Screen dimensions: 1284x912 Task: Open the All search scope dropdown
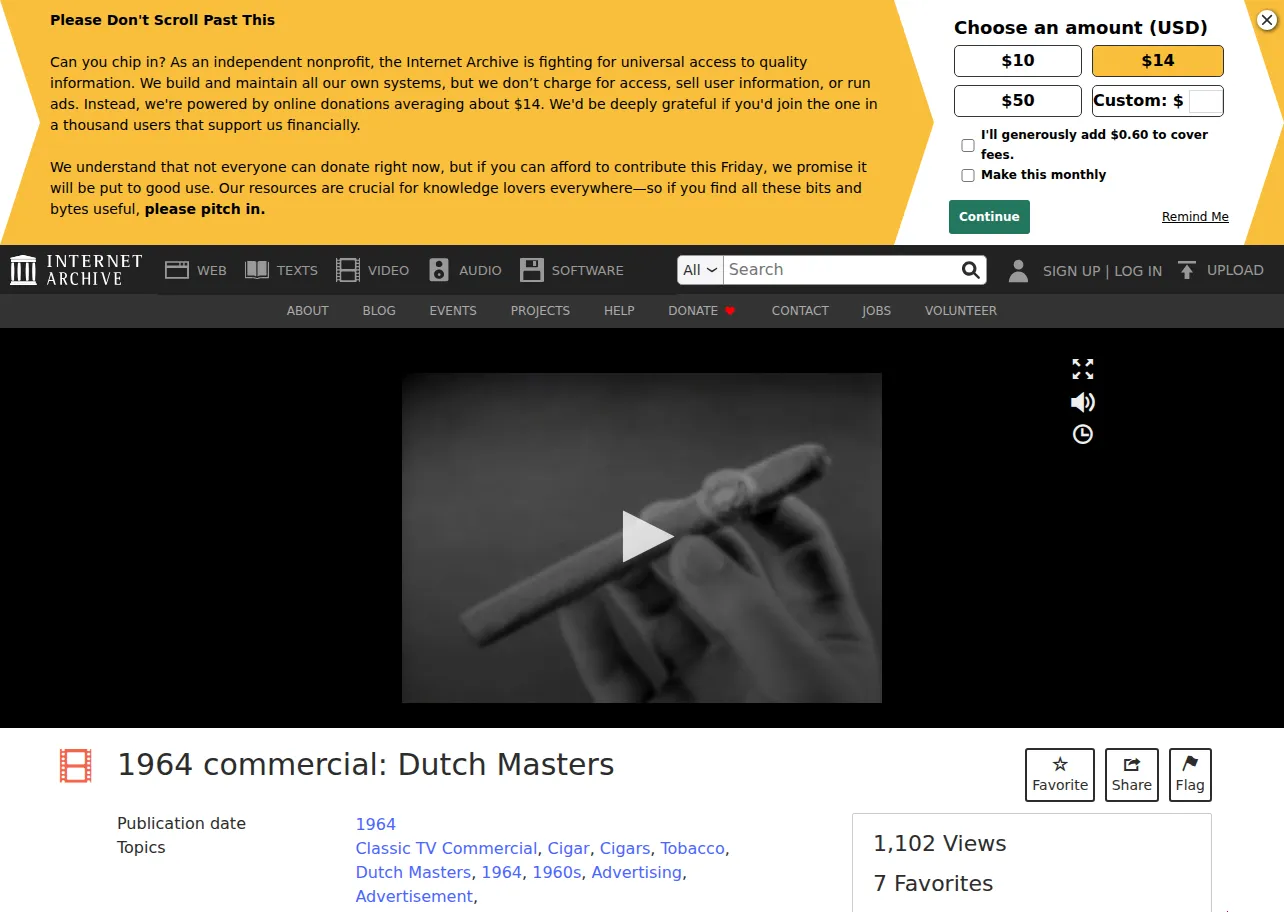700,270
